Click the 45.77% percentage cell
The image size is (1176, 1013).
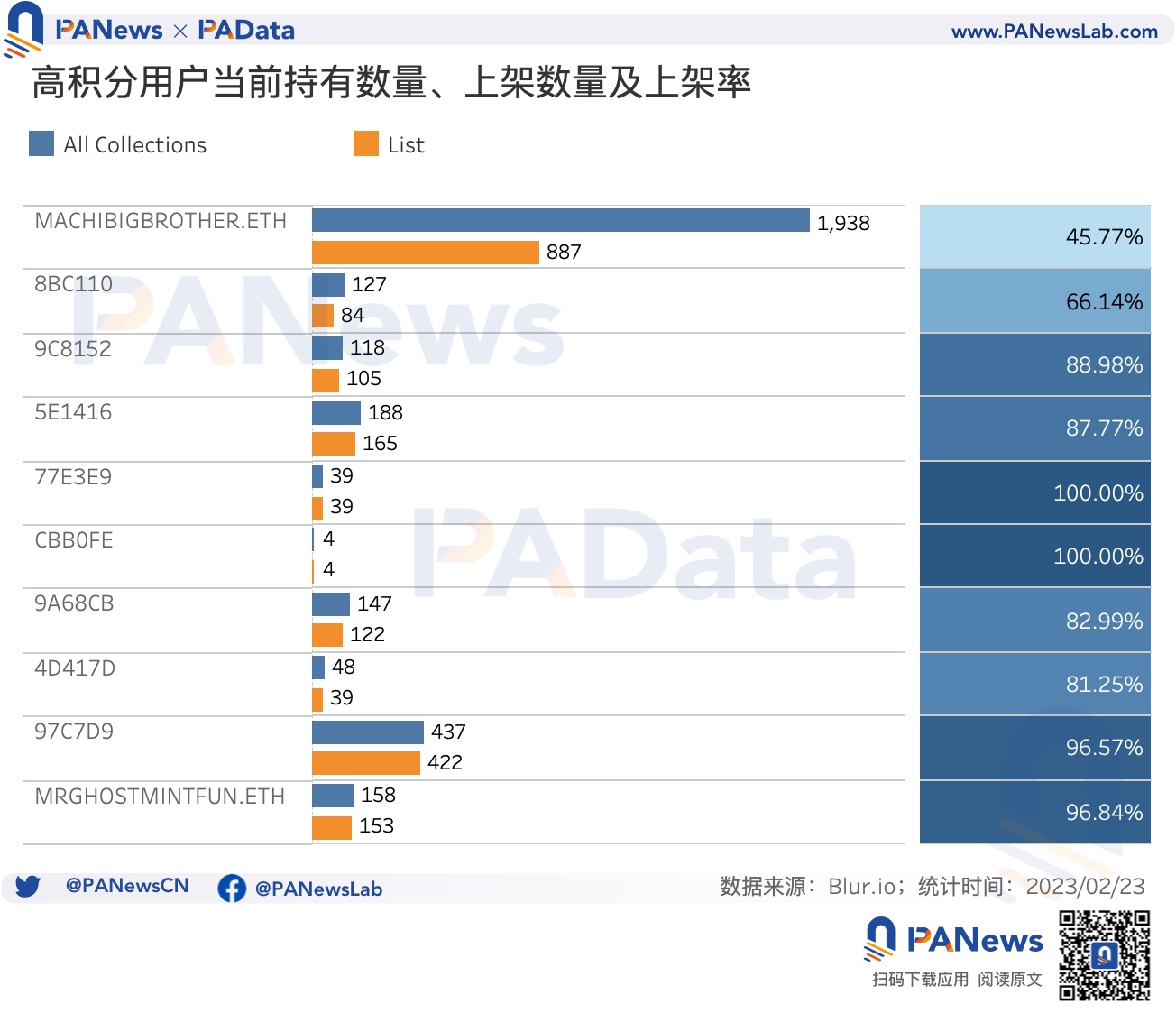click(1034, 236)
